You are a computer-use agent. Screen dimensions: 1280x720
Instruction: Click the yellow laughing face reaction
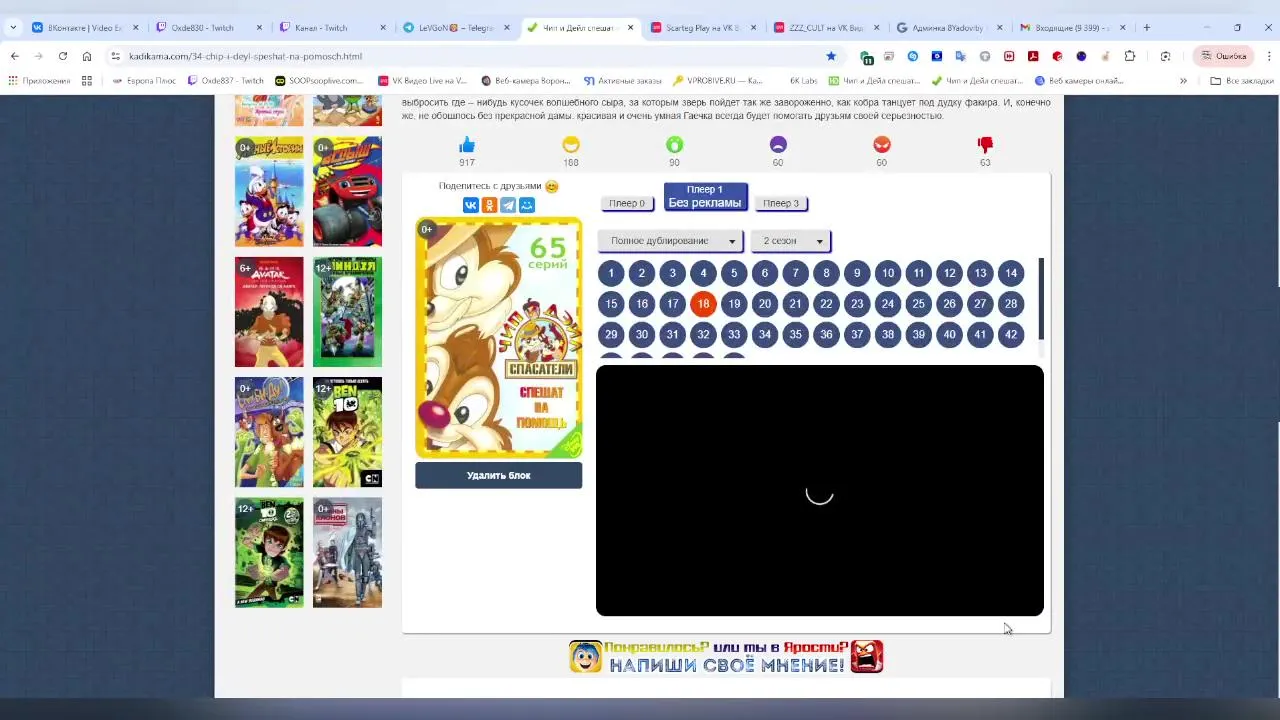(571, 145)
